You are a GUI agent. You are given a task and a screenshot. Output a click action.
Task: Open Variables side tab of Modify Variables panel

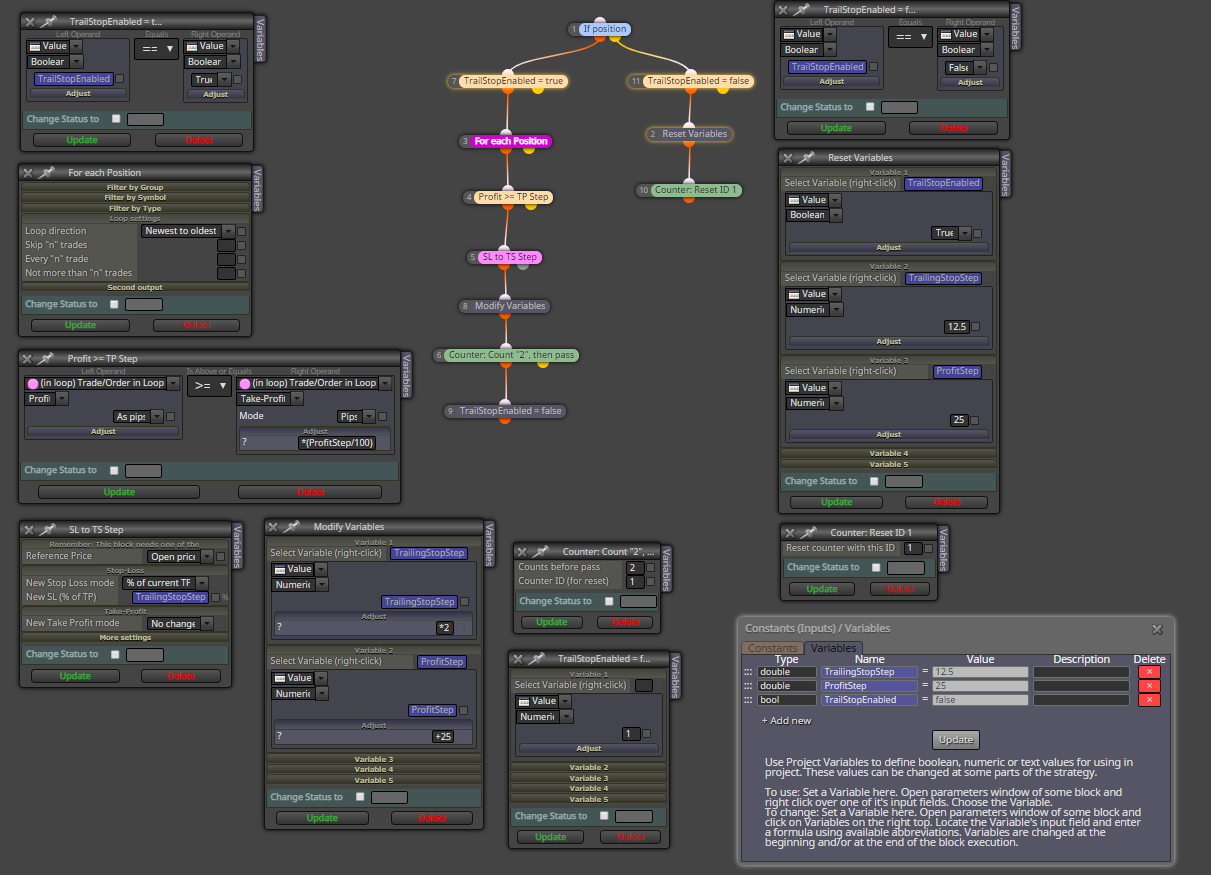click(x=489, y=543)
